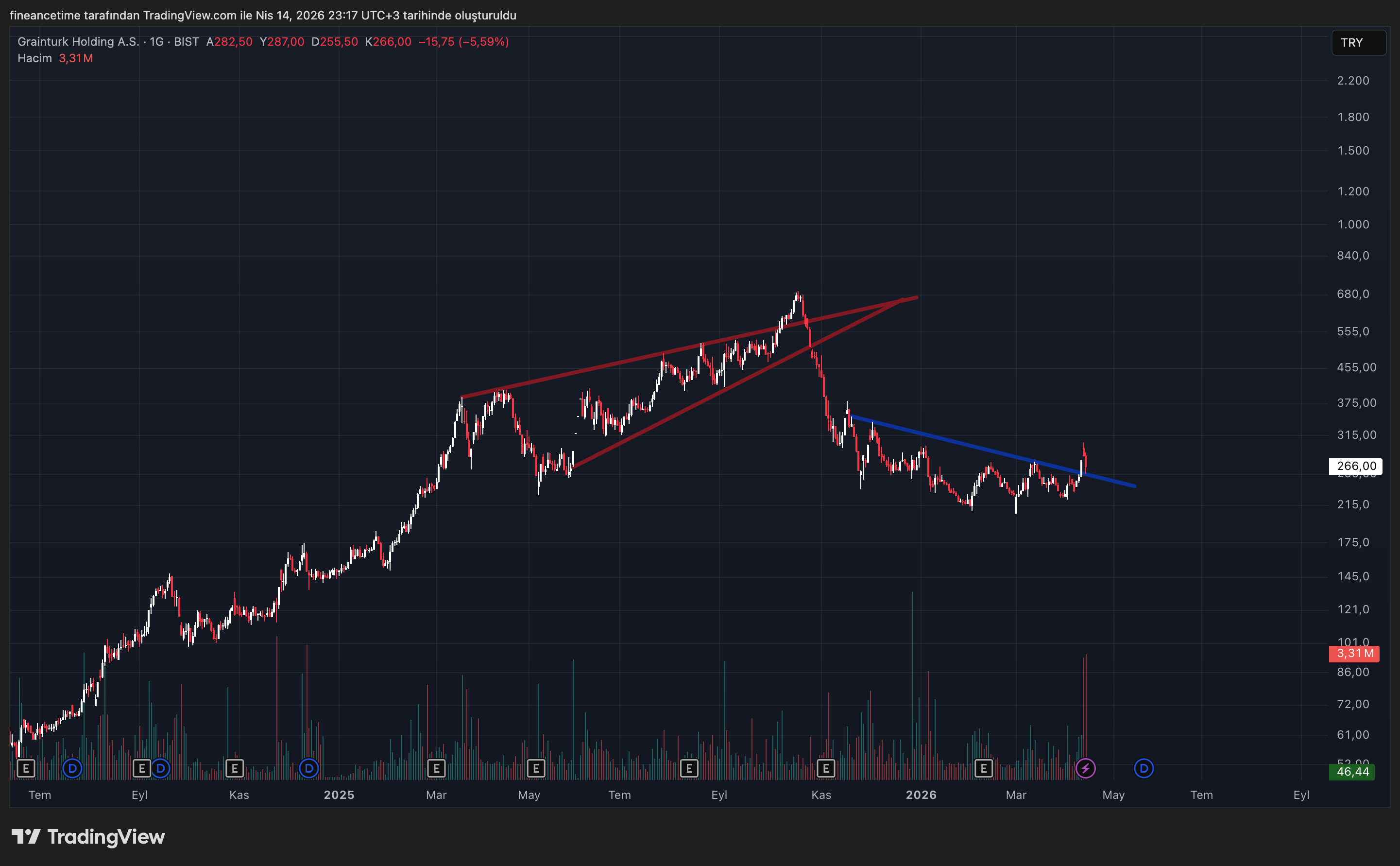1400x866 pixels.
Task: Click the red 3,31 M volume axis label
Action: pyautogui.click(x=1354, y=654)
